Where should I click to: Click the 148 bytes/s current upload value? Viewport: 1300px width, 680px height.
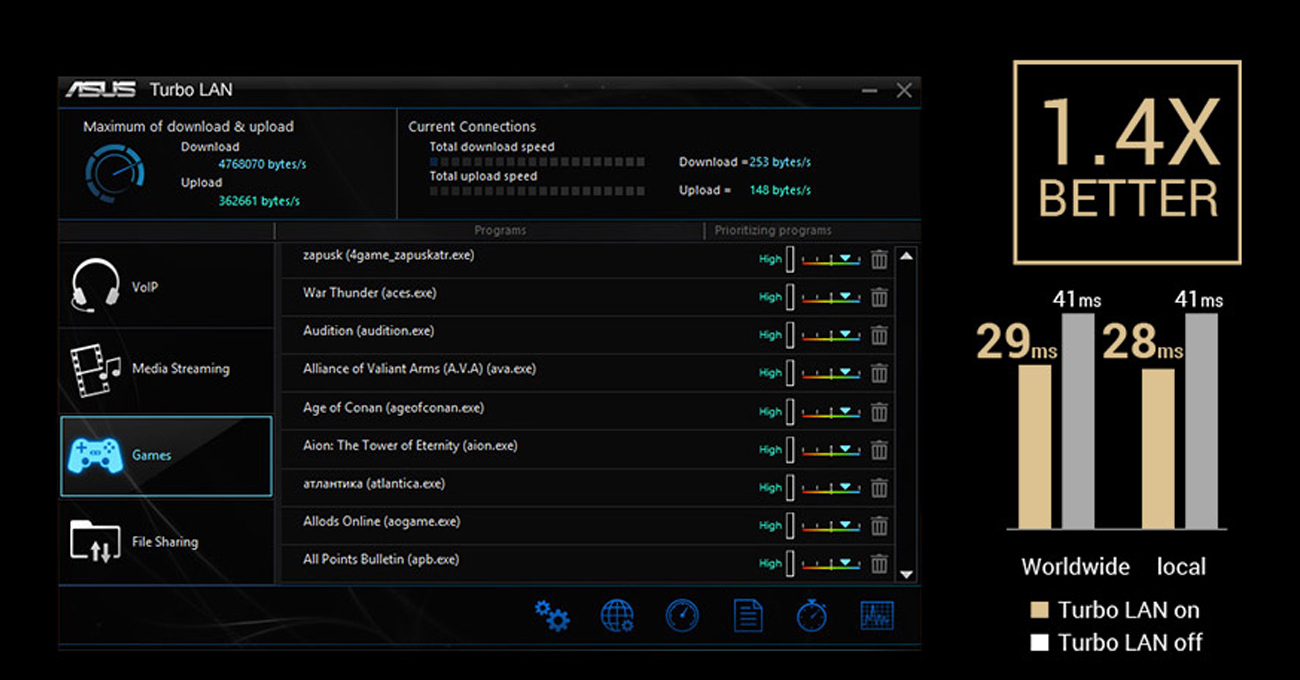coord(780,190)
